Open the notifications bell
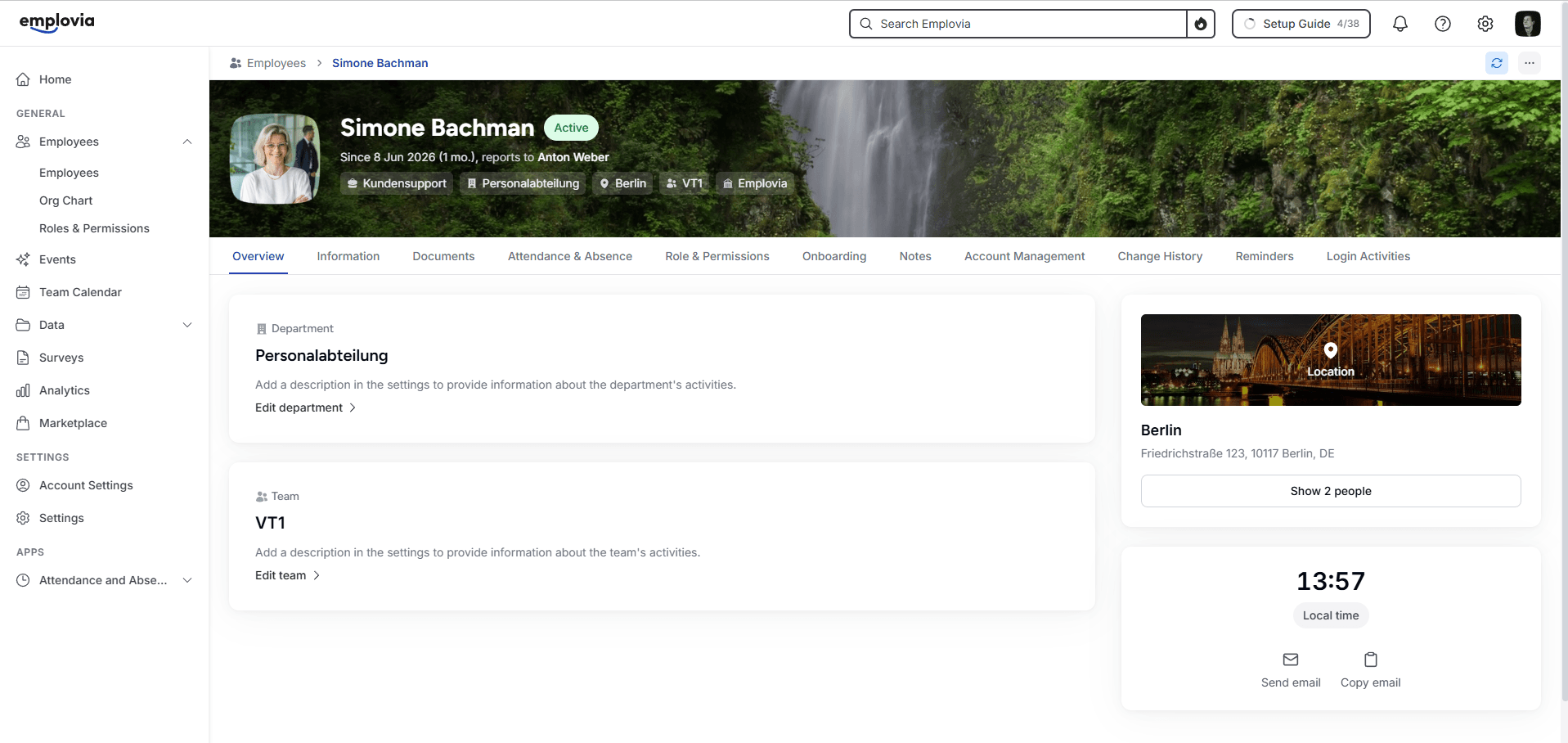The height and width of the screenshot is (743, 1568). [x=1400, y=24]
